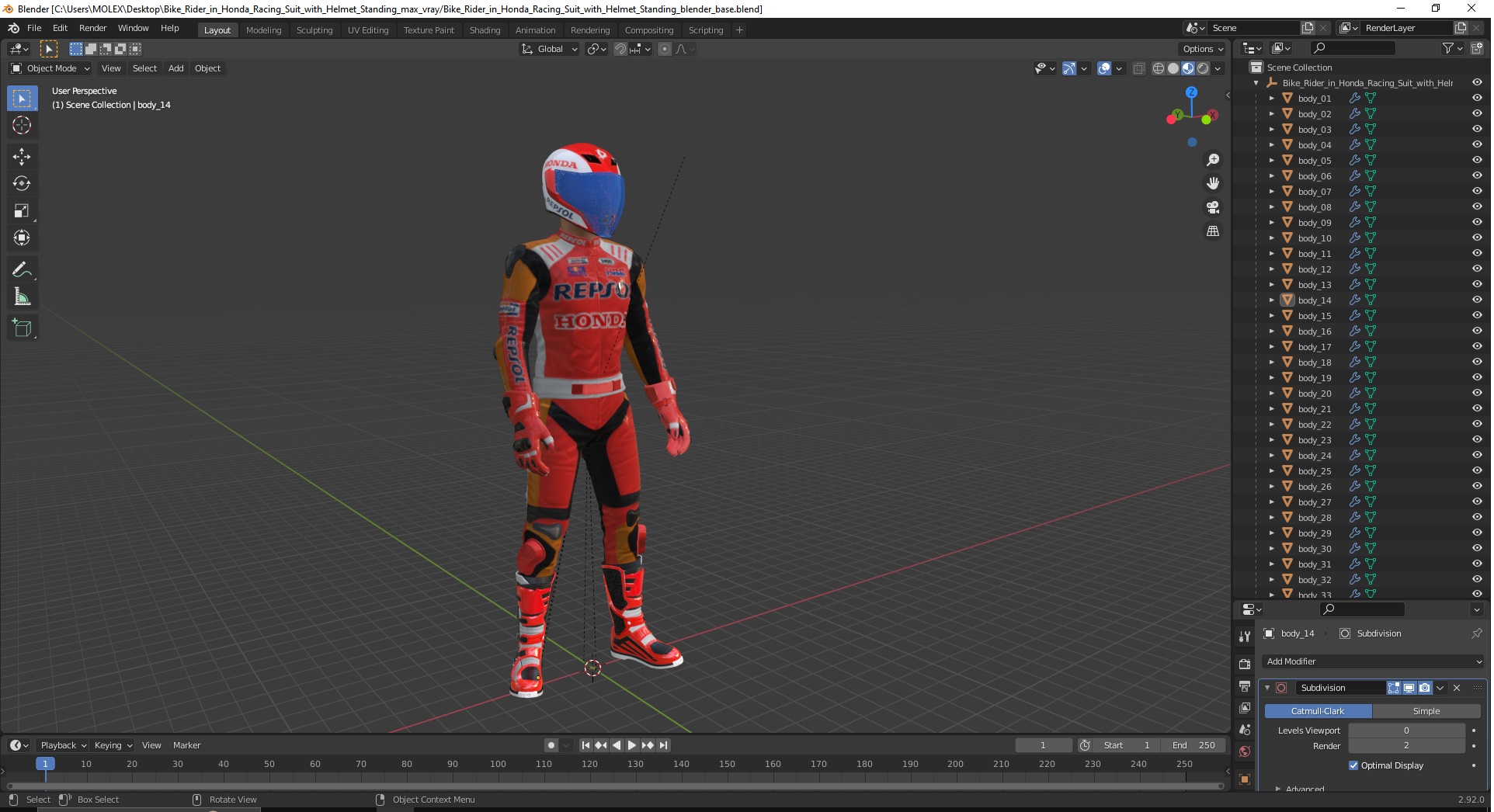
Task: Click the current frame number field
Action: (x=1043, y=745)
